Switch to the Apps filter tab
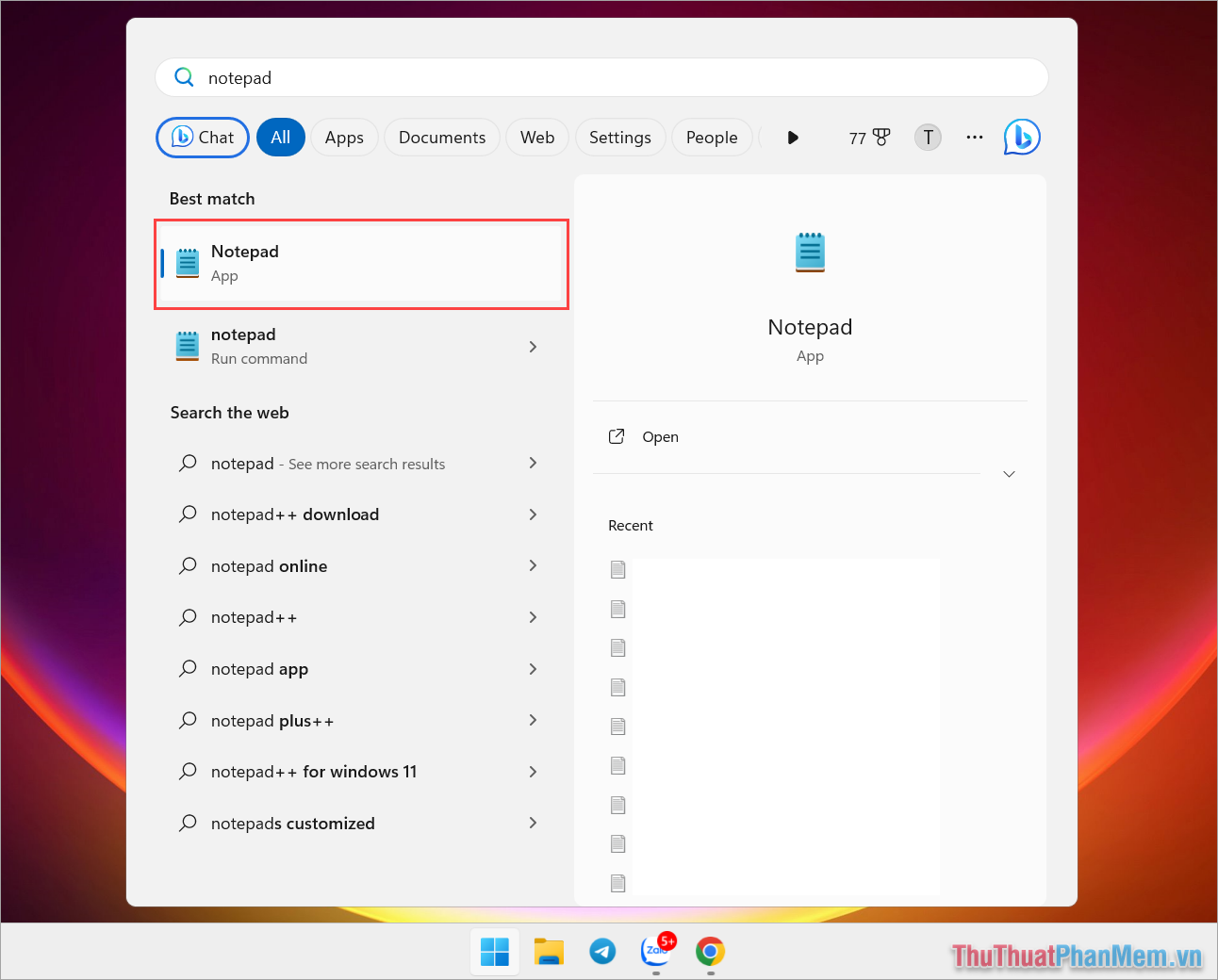This screenshot has width=1218, height=980. 344,137
